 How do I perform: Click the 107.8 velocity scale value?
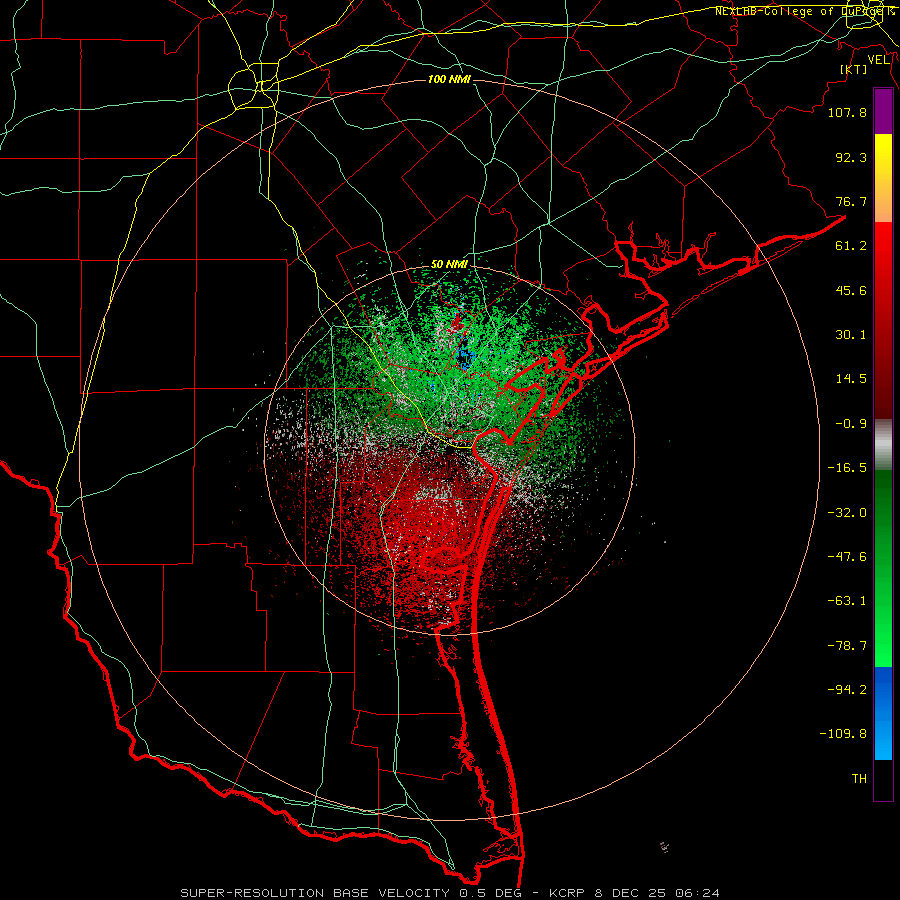[847, 112]
